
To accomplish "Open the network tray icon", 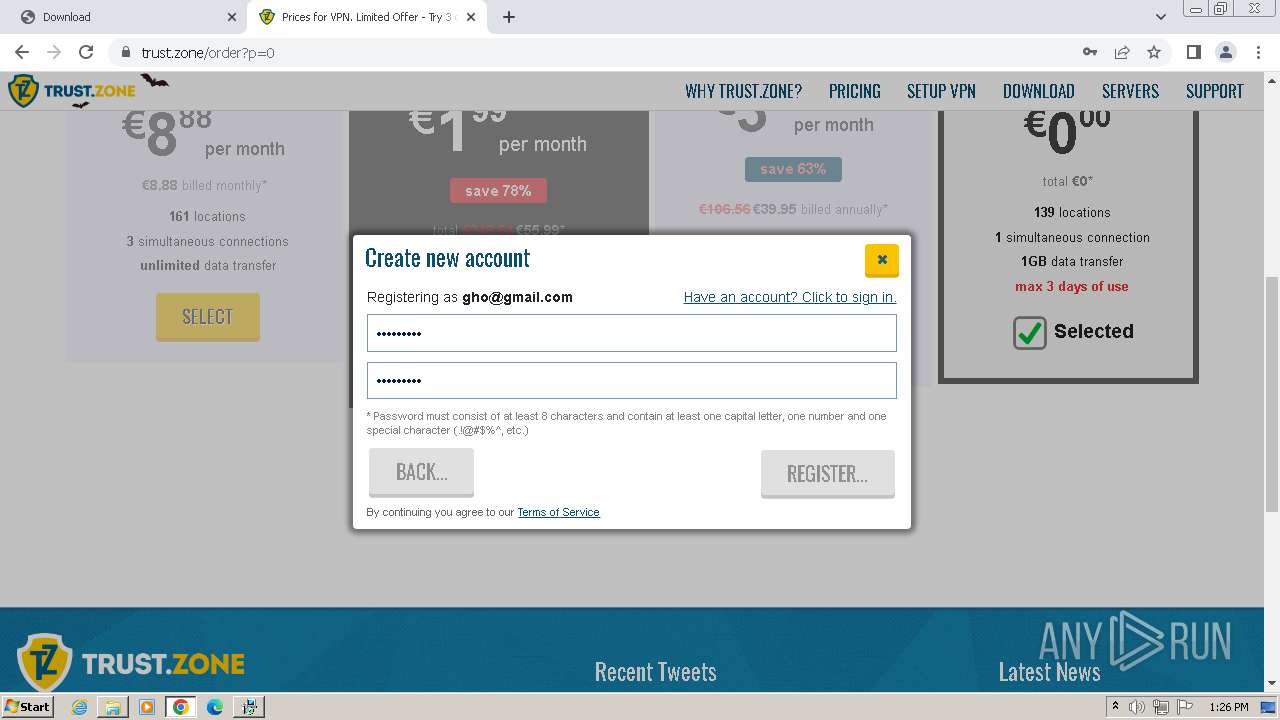I will tap(1160, 707).
